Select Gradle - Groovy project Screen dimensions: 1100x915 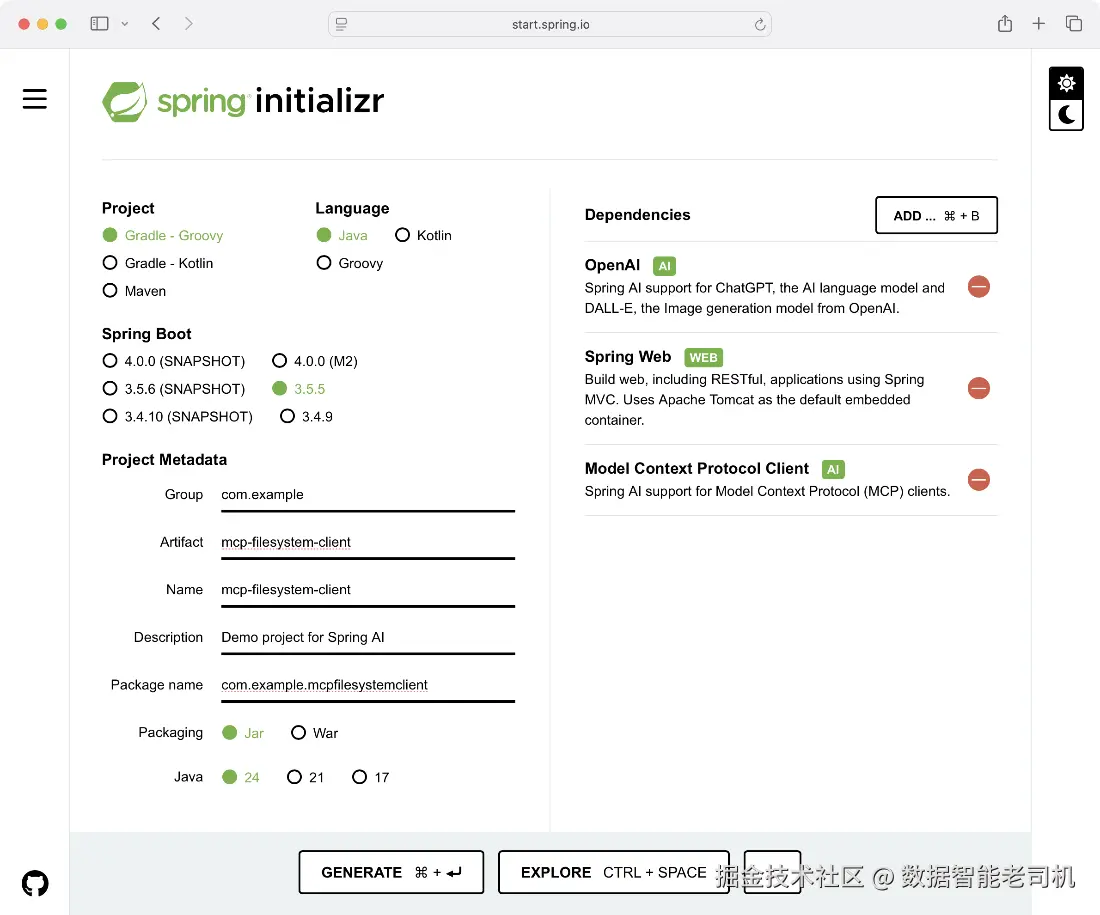pyautogui.click(x=163, y=235)
